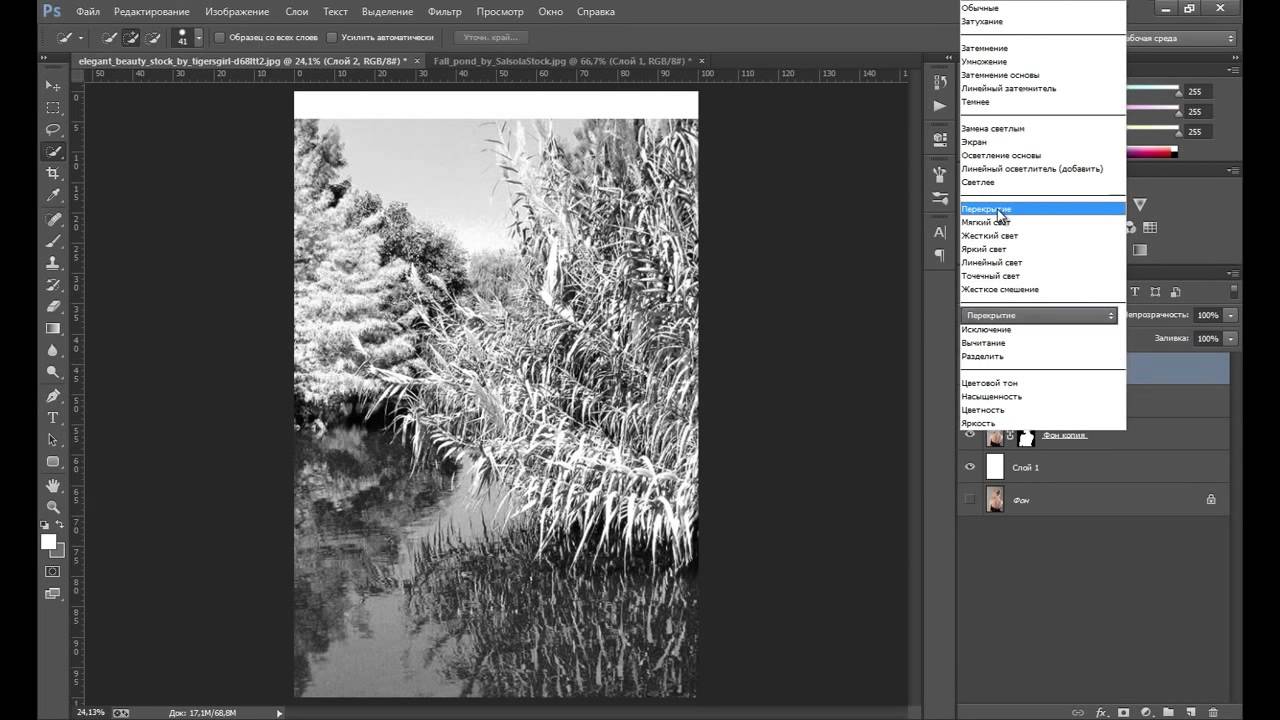Hide the 'Слой 1' layer
Viewport: 1280px width, 720px height.
point(969,467)
